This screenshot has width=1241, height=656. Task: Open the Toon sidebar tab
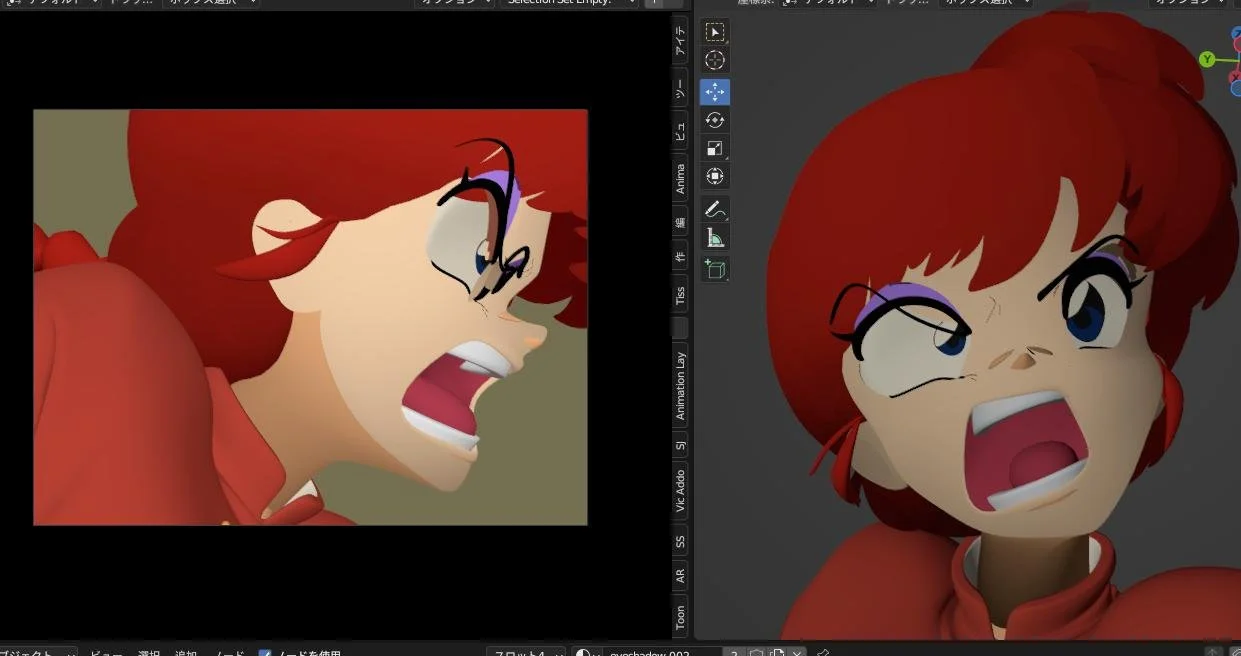coord(680,616)
